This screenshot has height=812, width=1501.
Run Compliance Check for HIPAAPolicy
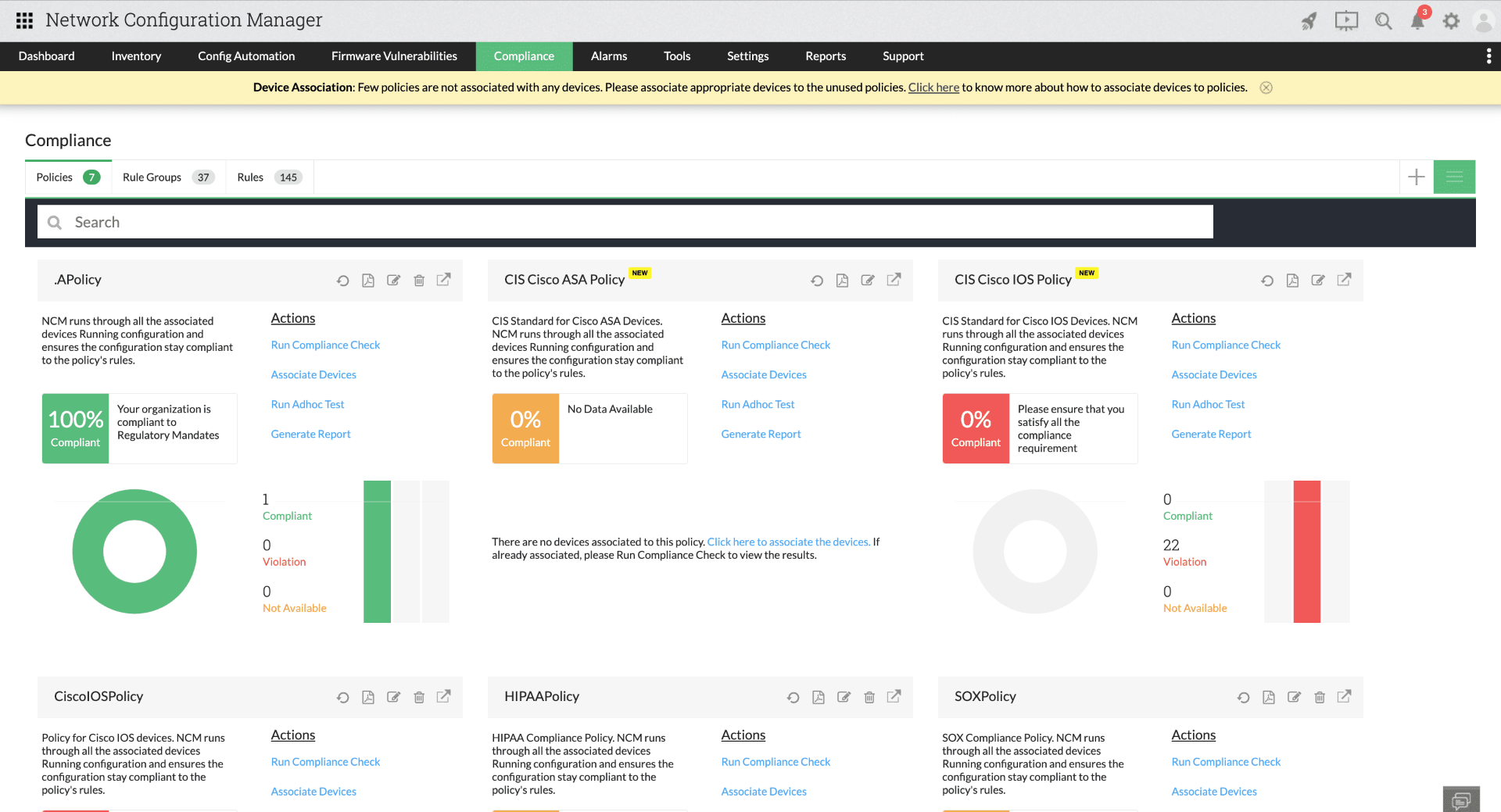pyautogui.click(x=776, y=762)
